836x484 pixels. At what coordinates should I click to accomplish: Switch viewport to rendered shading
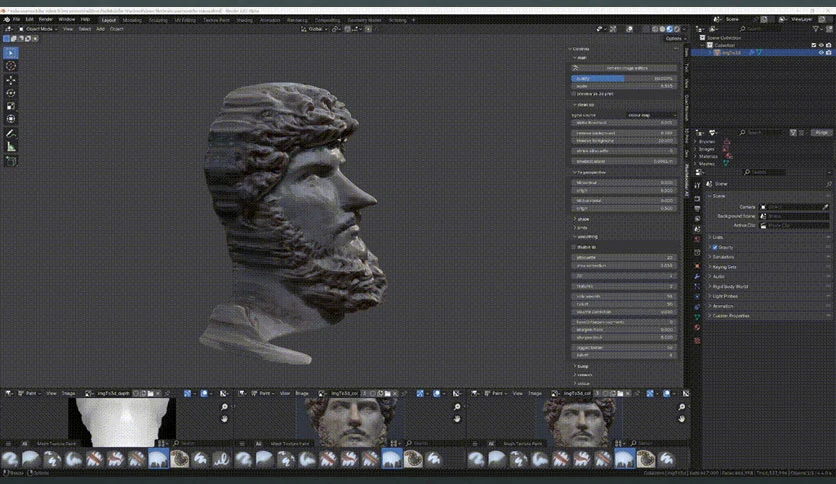click(x=677, y=29)
